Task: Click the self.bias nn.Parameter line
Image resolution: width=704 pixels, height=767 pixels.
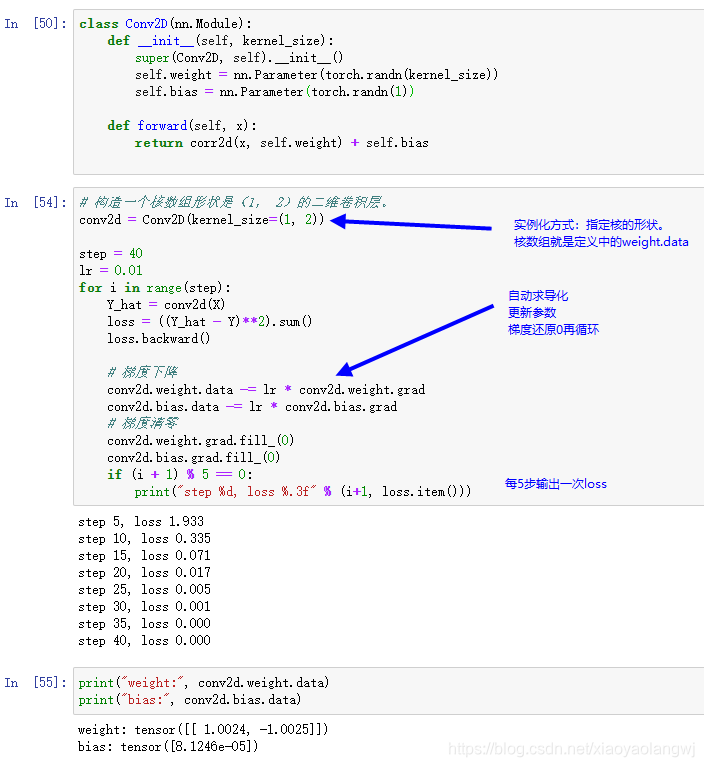Action: click(274, 91)
